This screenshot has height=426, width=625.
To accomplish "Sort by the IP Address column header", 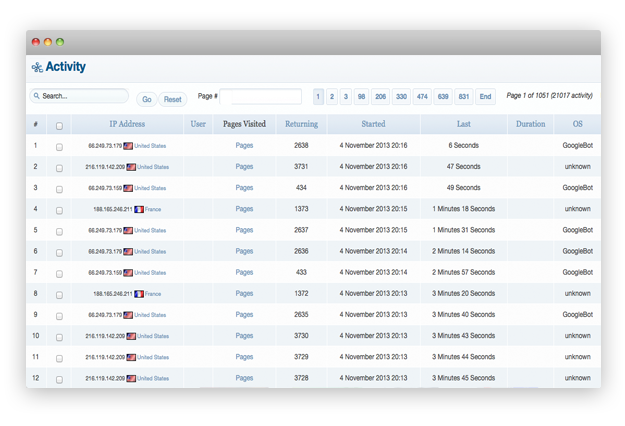I will (127, 125).
